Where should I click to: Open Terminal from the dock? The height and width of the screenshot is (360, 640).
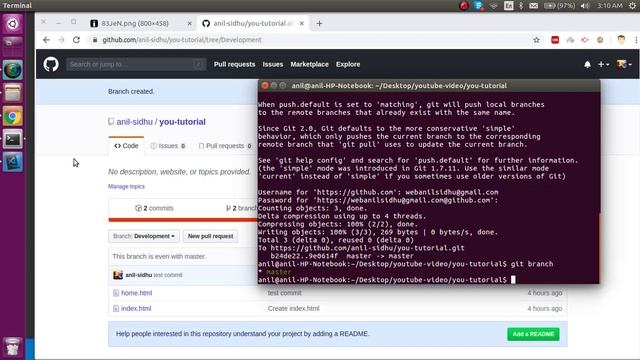click(13, 140)
